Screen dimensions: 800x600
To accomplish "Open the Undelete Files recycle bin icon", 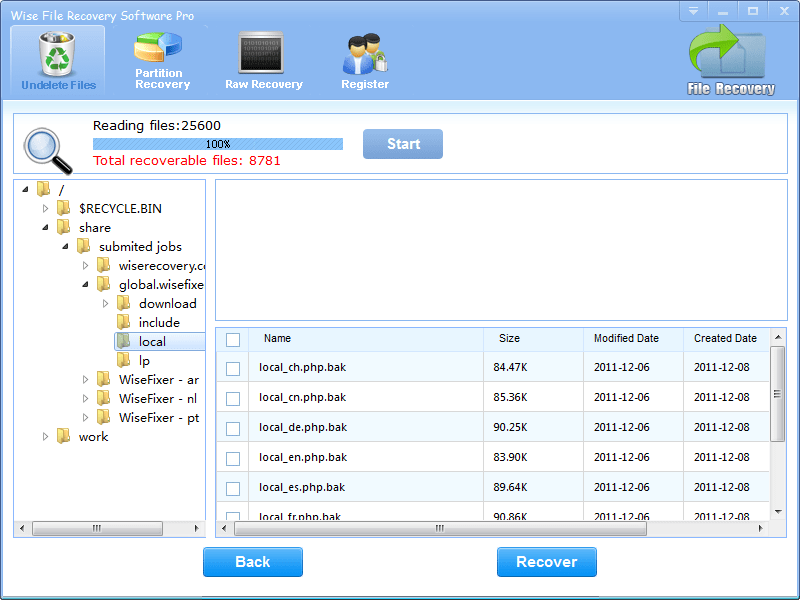I will coord(57,53).
